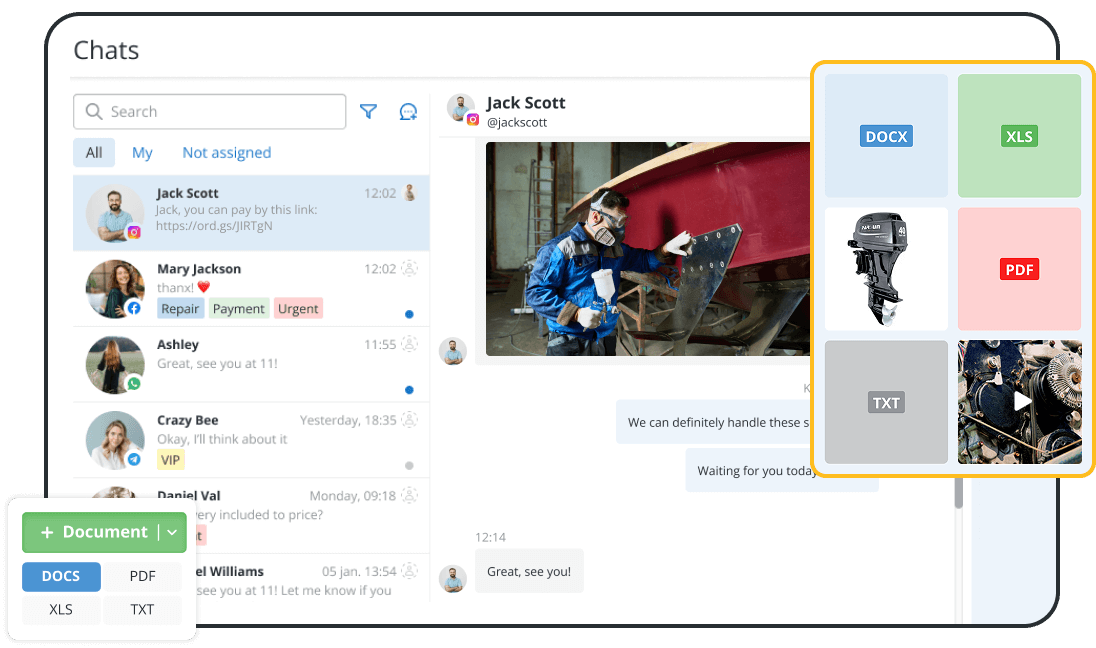Open the DOCX attachment icon
The height and width of the screenshot is (648, 1096).
886,136
